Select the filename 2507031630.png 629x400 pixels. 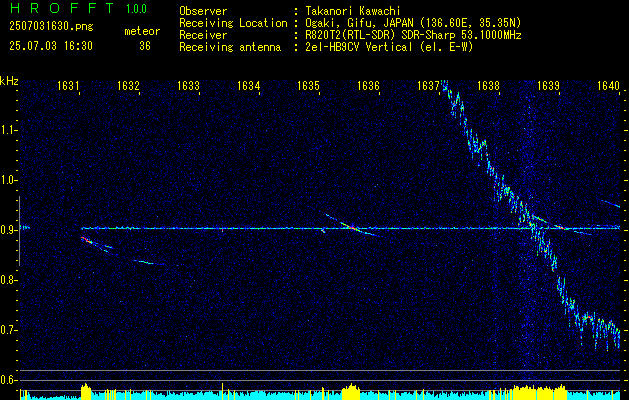pos(51,27)
